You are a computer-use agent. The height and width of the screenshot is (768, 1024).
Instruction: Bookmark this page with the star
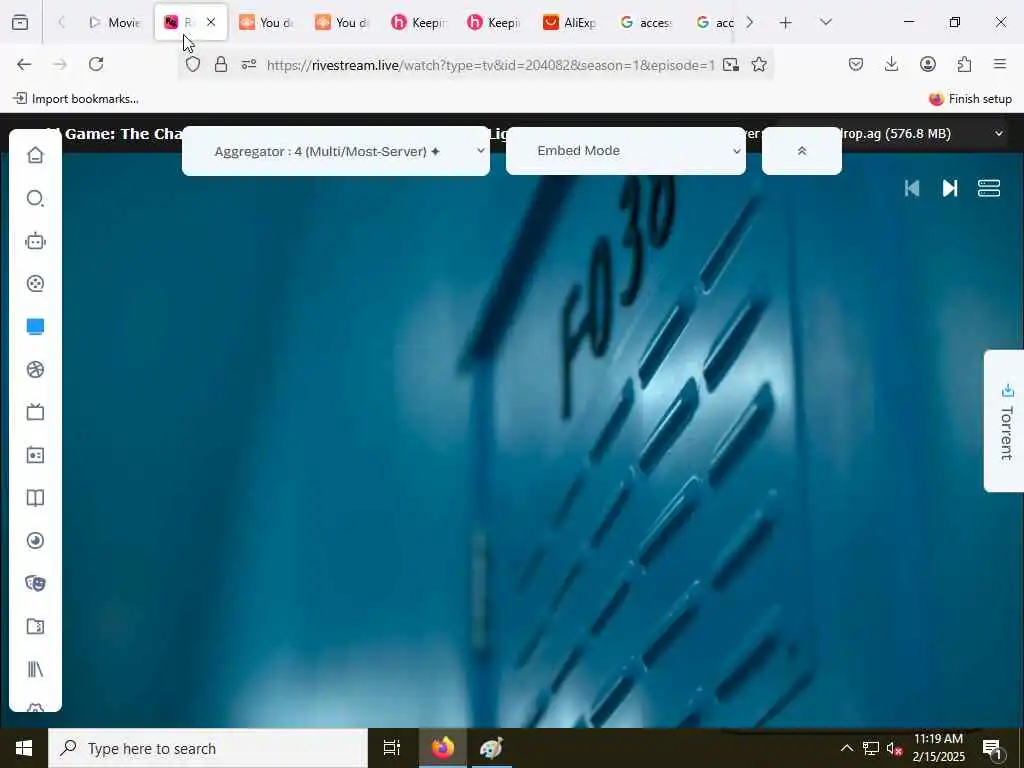759,64
